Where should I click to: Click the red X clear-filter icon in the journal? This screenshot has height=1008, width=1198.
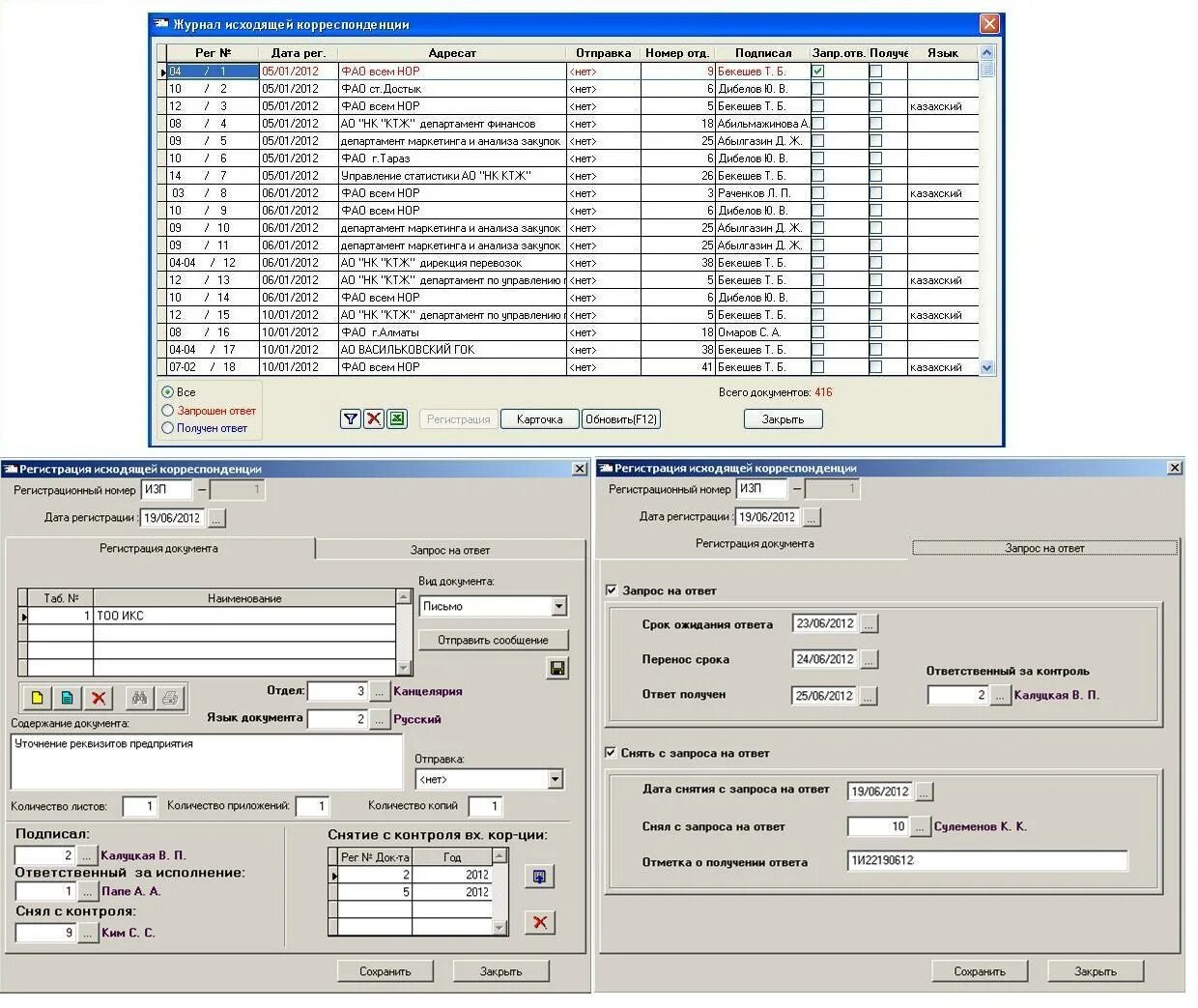(373, 419)
